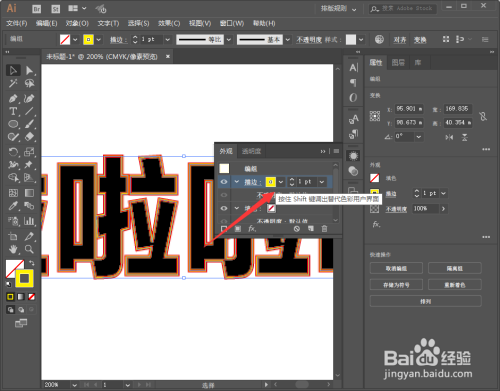Expand opacity slider arrow in Properties
Viewport: 500px width, 391px height.
pos(443,209)
